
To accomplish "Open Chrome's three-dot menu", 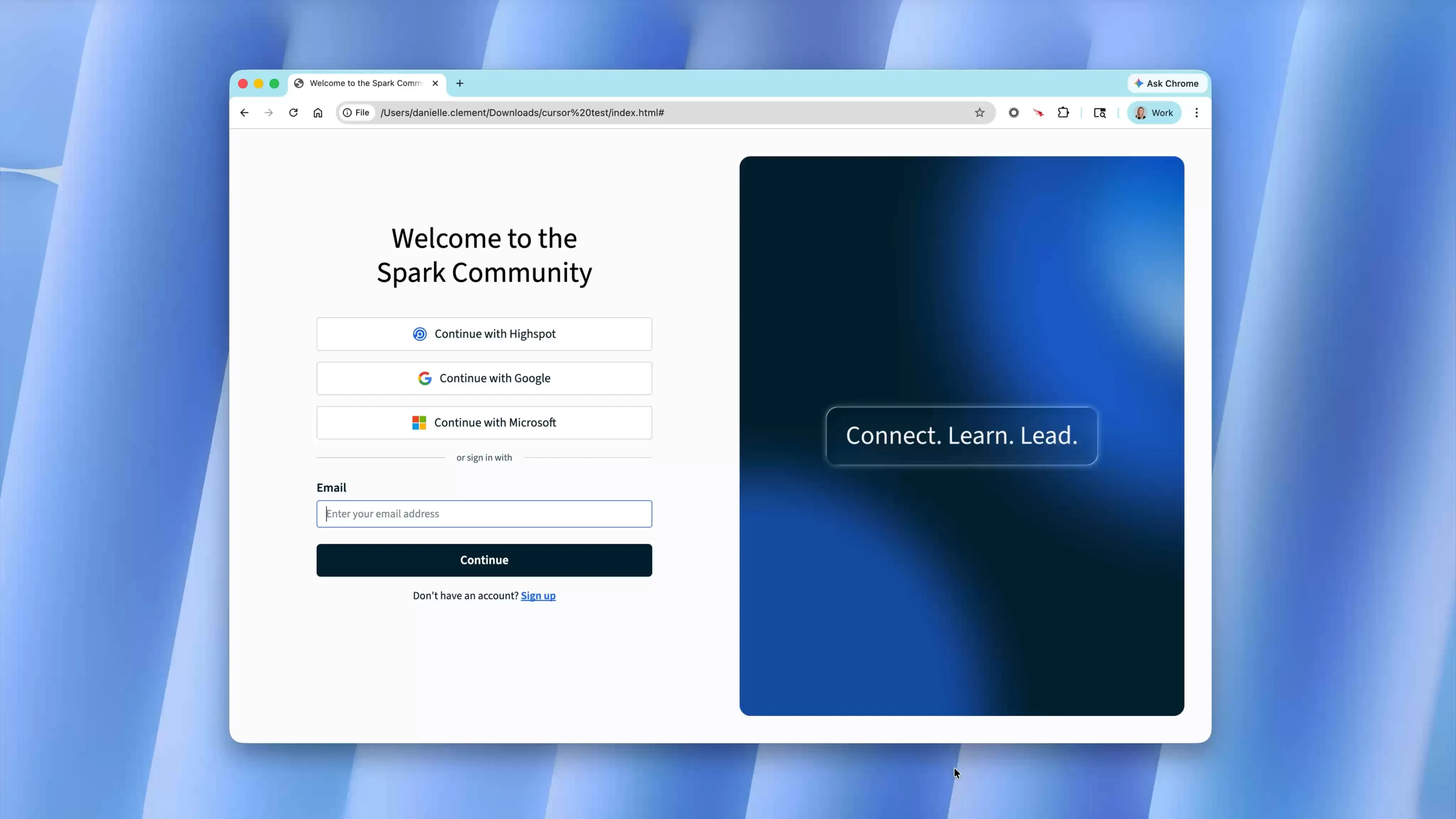I will 1197,112.
